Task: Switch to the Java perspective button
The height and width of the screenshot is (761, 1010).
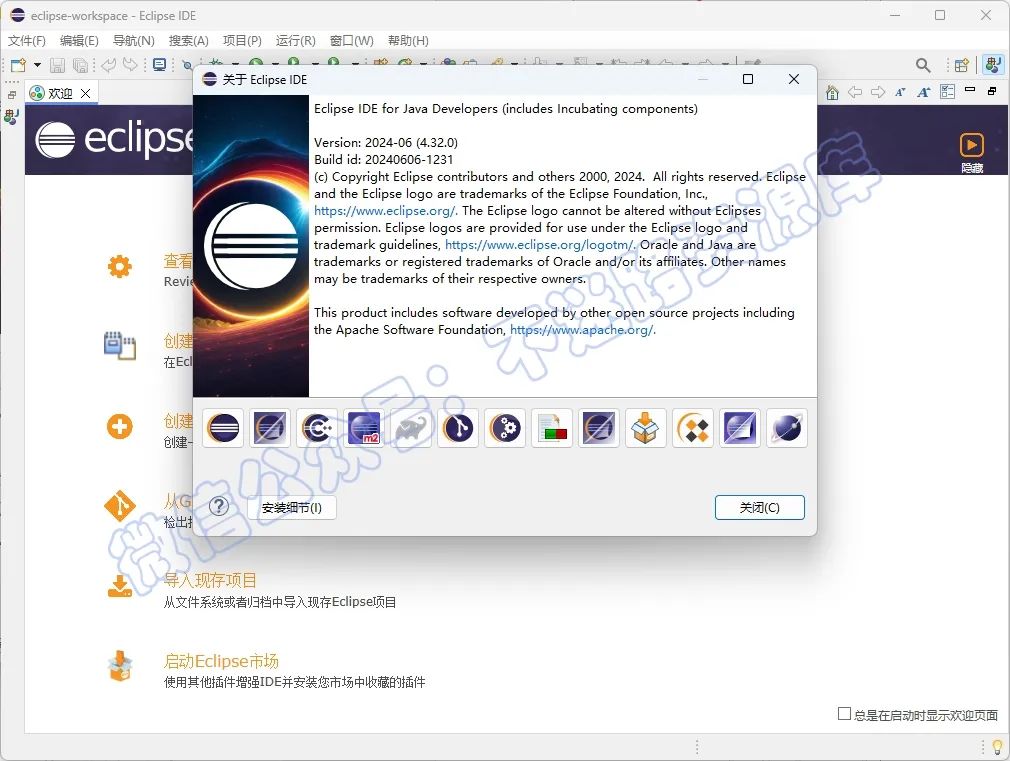Action: coord(993,65)
